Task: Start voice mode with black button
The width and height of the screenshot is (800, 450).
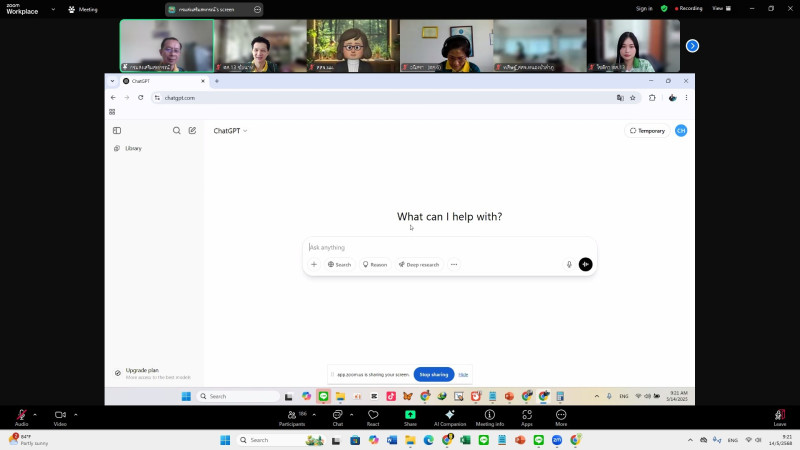Action: coord(585,264)
